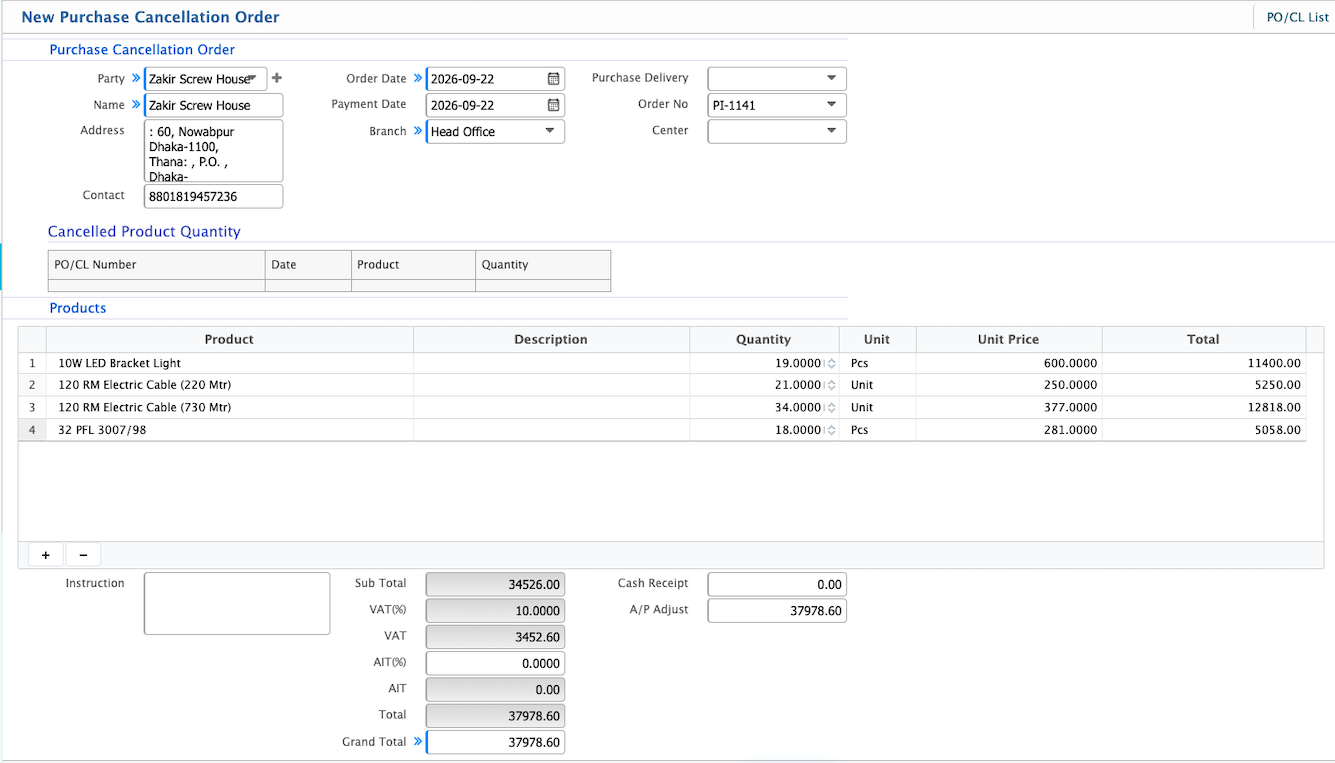Adjust quantity stepper for 32 PFL 3007/98
Viewport: 1335px width, 763px height.
tap(831, 430)
